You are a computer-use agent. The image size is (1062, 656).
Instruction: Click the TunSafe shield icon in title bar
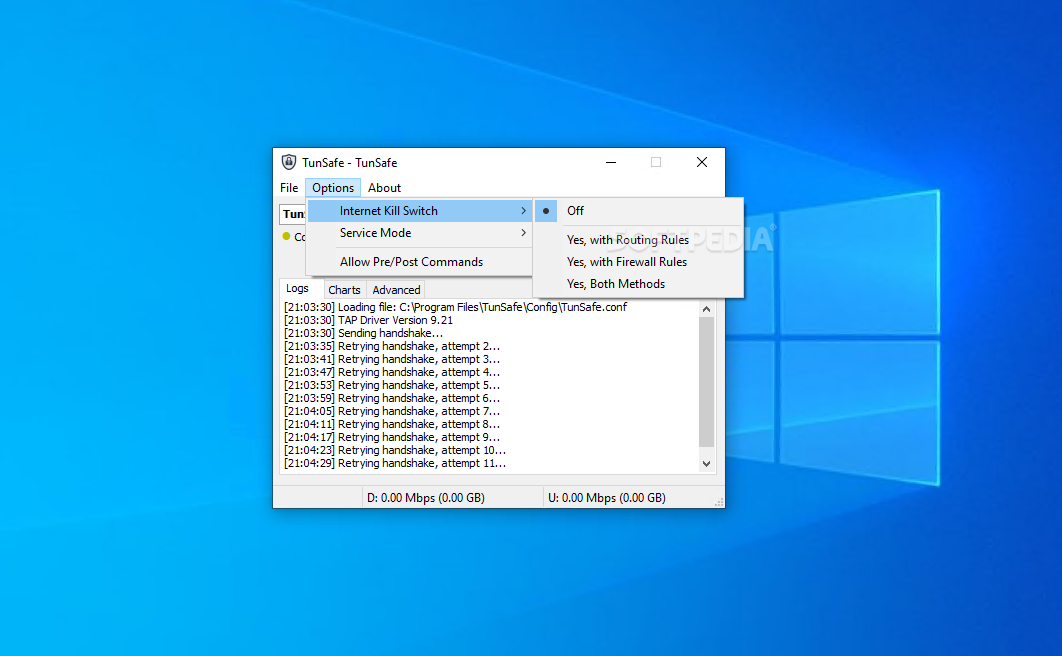(x=289, y=162)
